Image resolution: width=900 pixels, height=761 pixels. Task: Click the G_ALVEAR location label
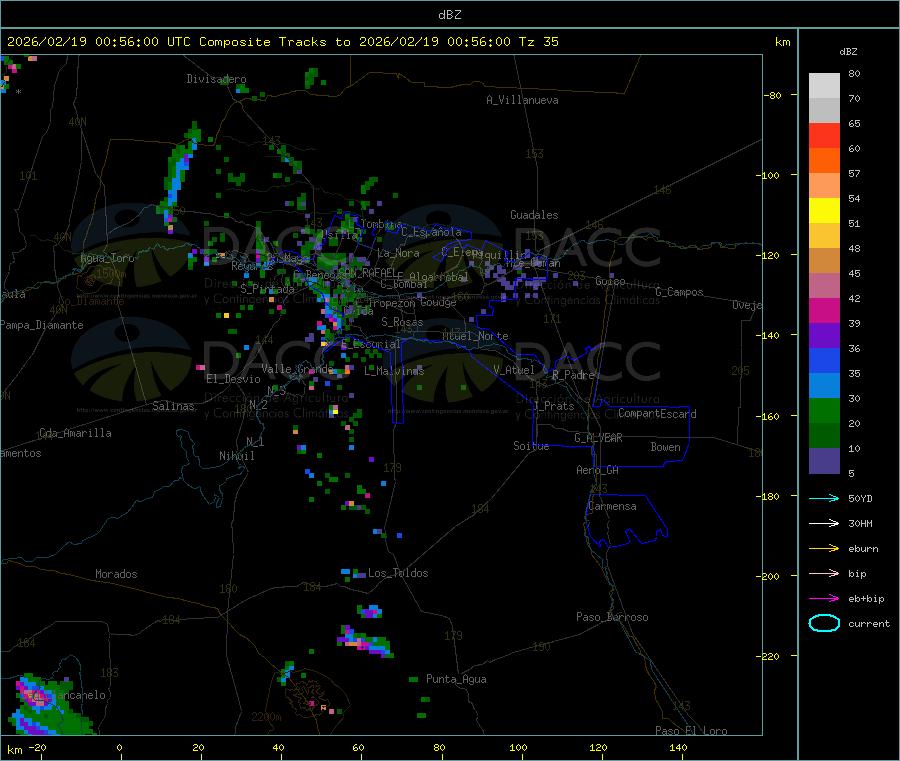(598, 438)
